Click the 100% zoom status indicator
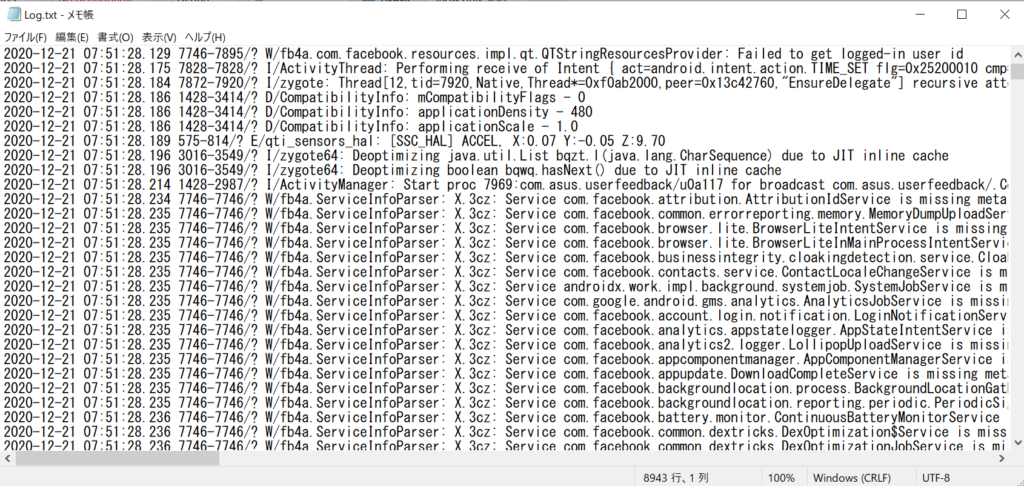 782,478
